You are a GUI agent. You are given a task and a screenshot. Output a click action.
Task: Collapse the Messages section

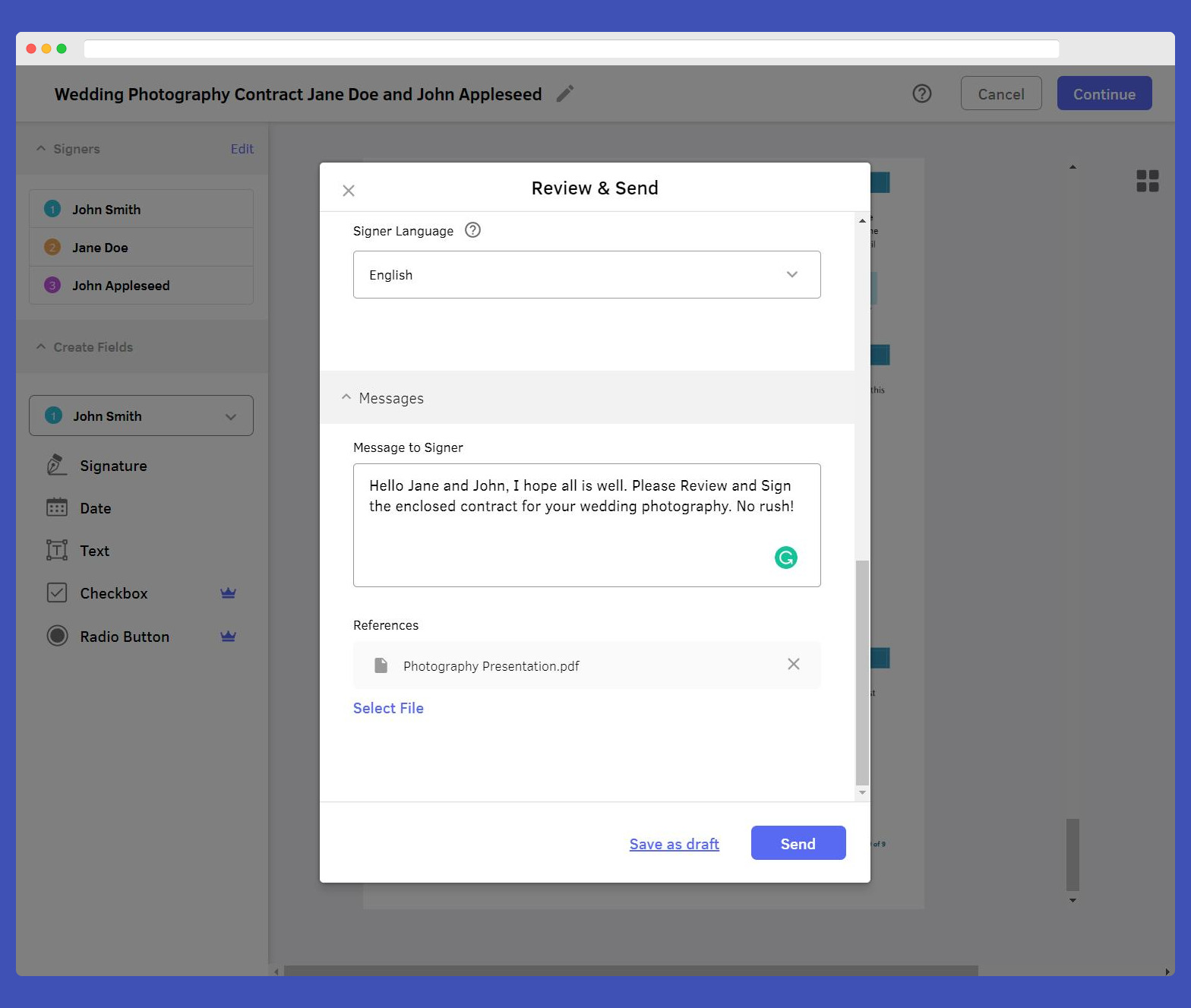pos(346,397)
